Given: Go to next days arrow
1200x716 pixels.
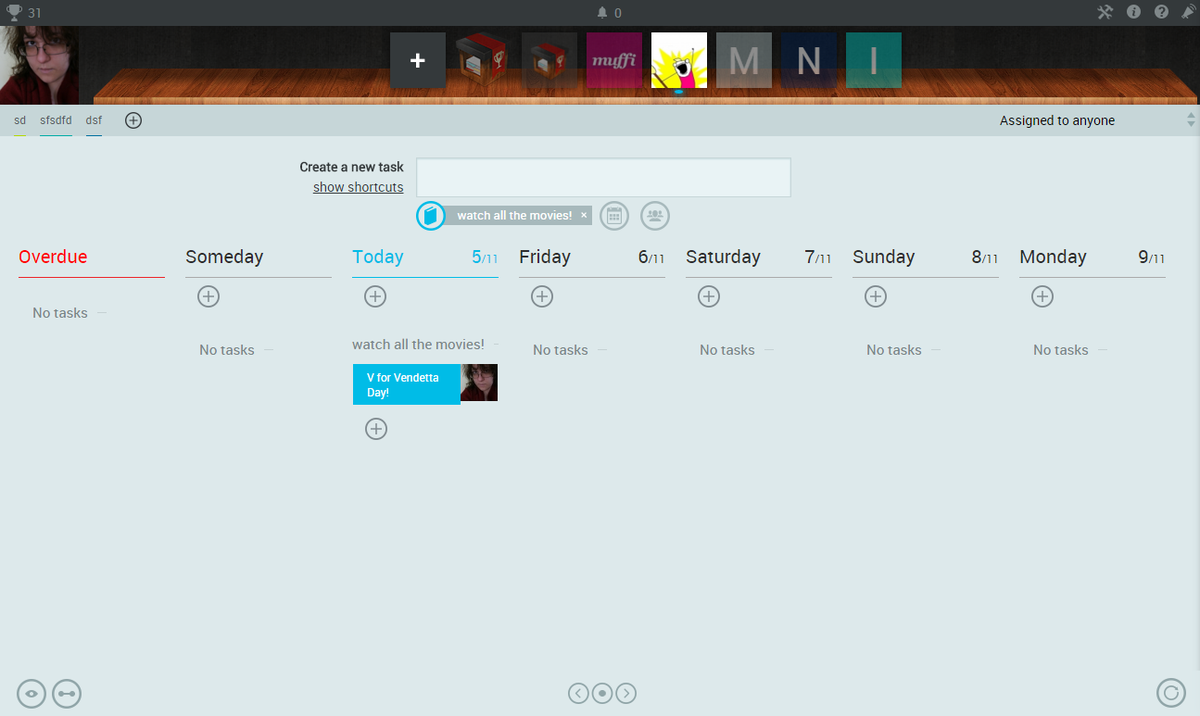Looking at the screenshot, I should click(x=626, y=693).
